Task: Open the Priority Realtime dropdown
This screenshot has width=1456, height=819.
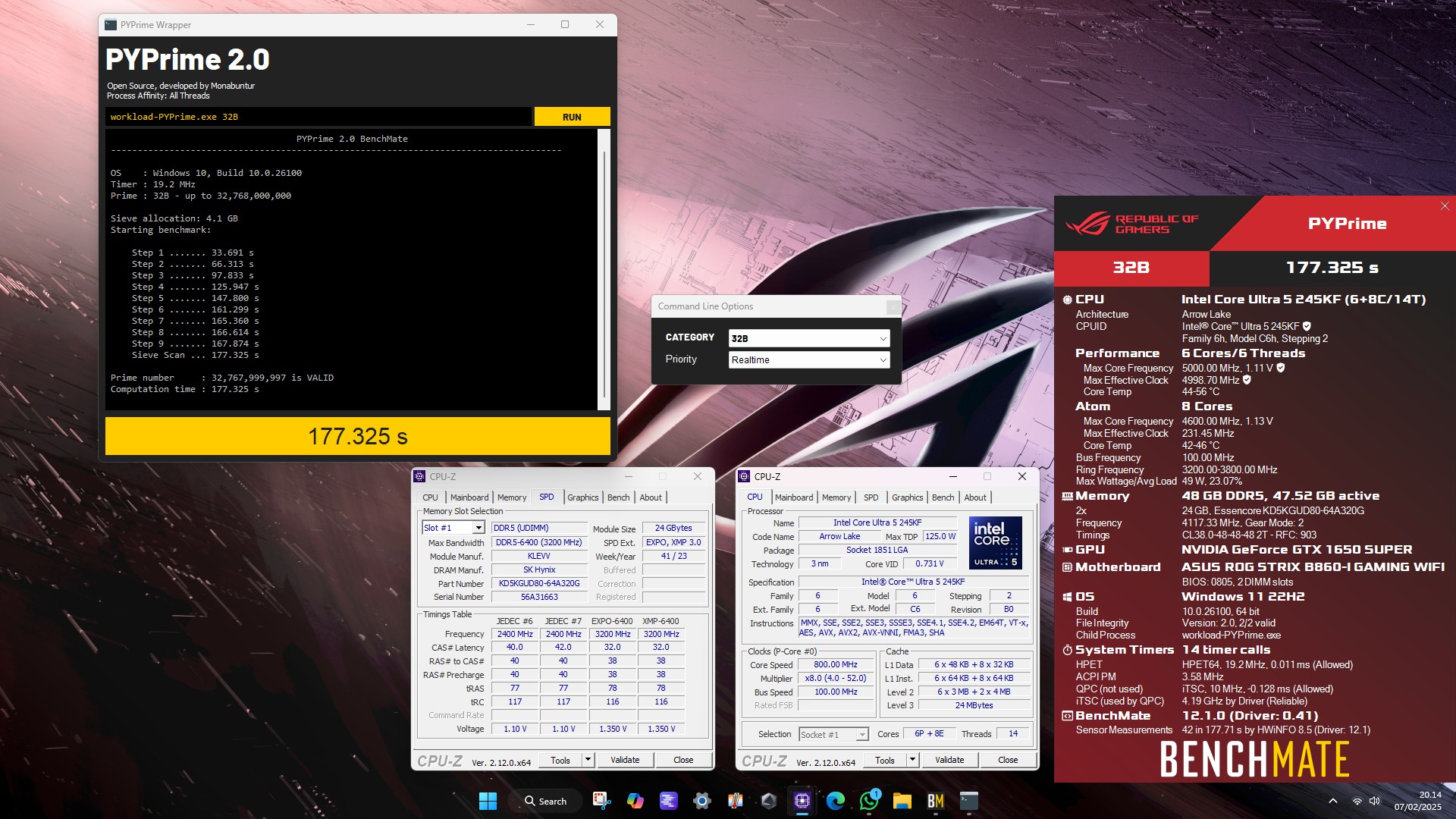Action: click(x=809, y=359)
